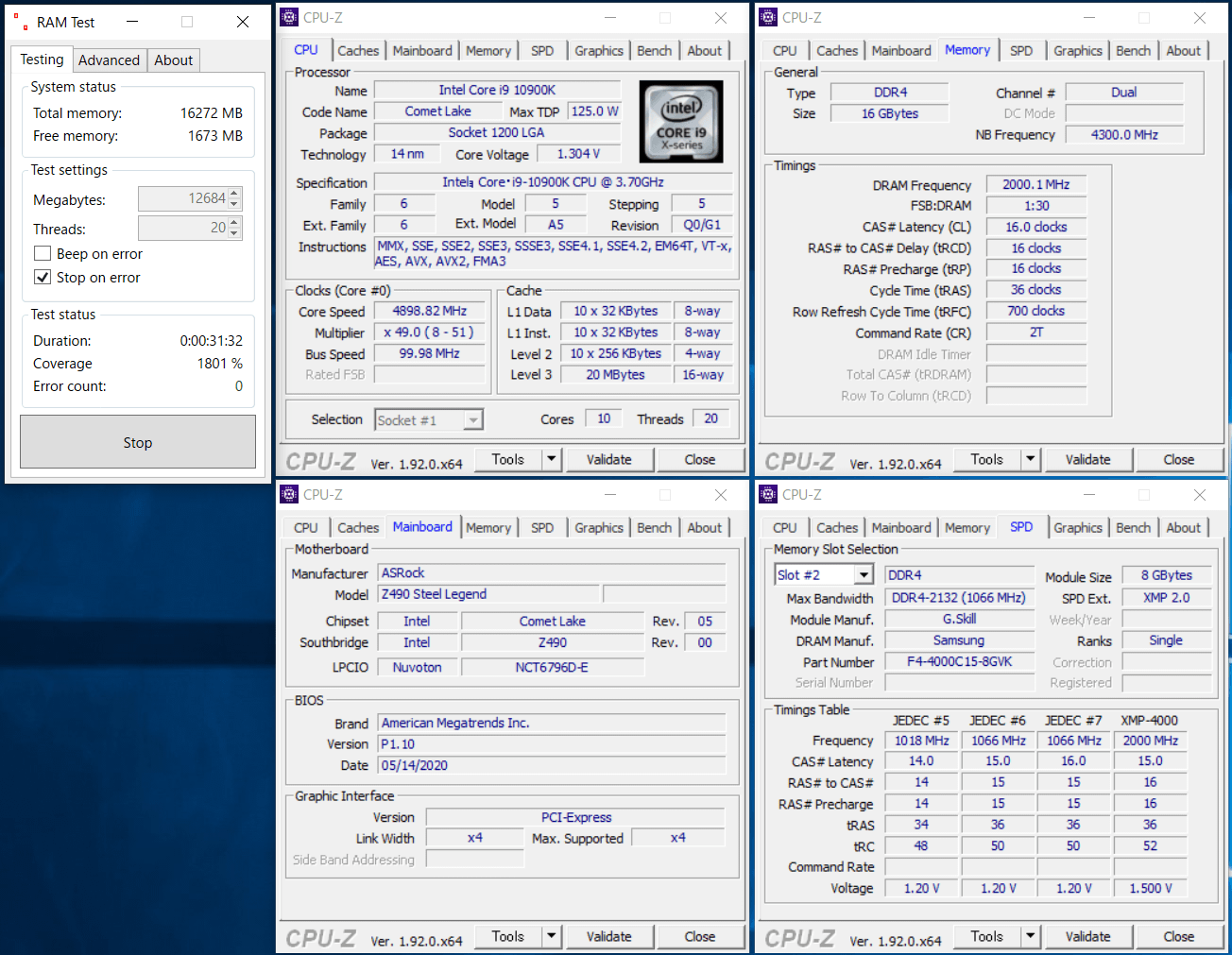Click the Intel Core i9 X-series logo
Viewport: 1232px width, 955px height.
(681, 120)
